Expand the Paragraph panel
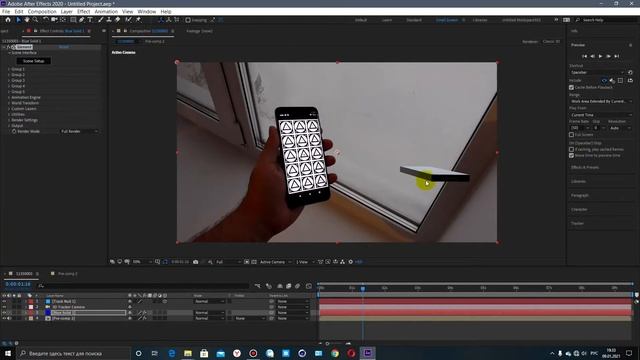Image resolution: width=640 pixels, height=360 pixels. pos(580,196)
